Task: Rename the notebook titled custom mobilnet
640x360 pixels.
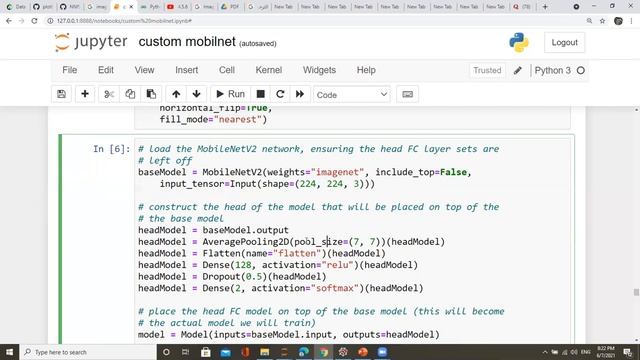Action: (x=187, y=42)
